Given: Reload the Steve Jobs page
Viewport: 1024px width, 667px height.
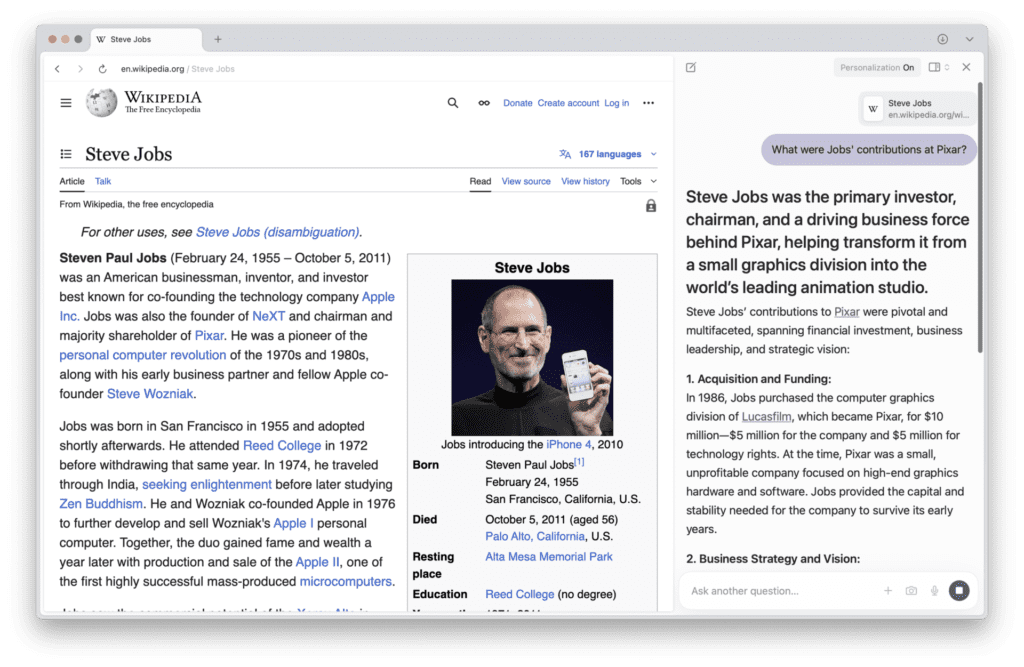Looking at the screenshot, I should pos(103,69).
